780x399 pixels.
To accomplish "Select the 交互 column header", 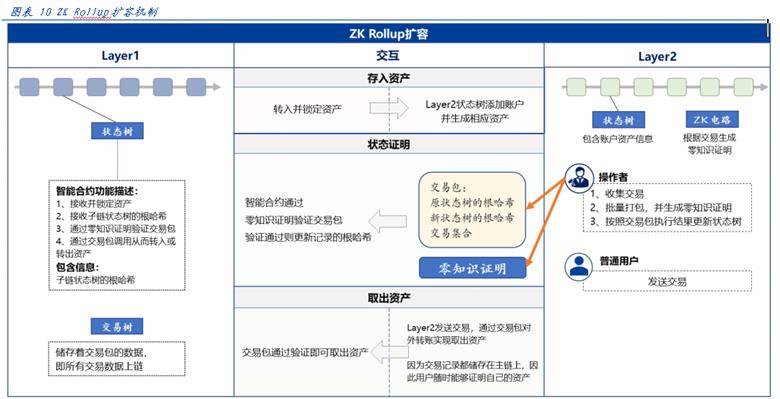I will click(389, 56).
